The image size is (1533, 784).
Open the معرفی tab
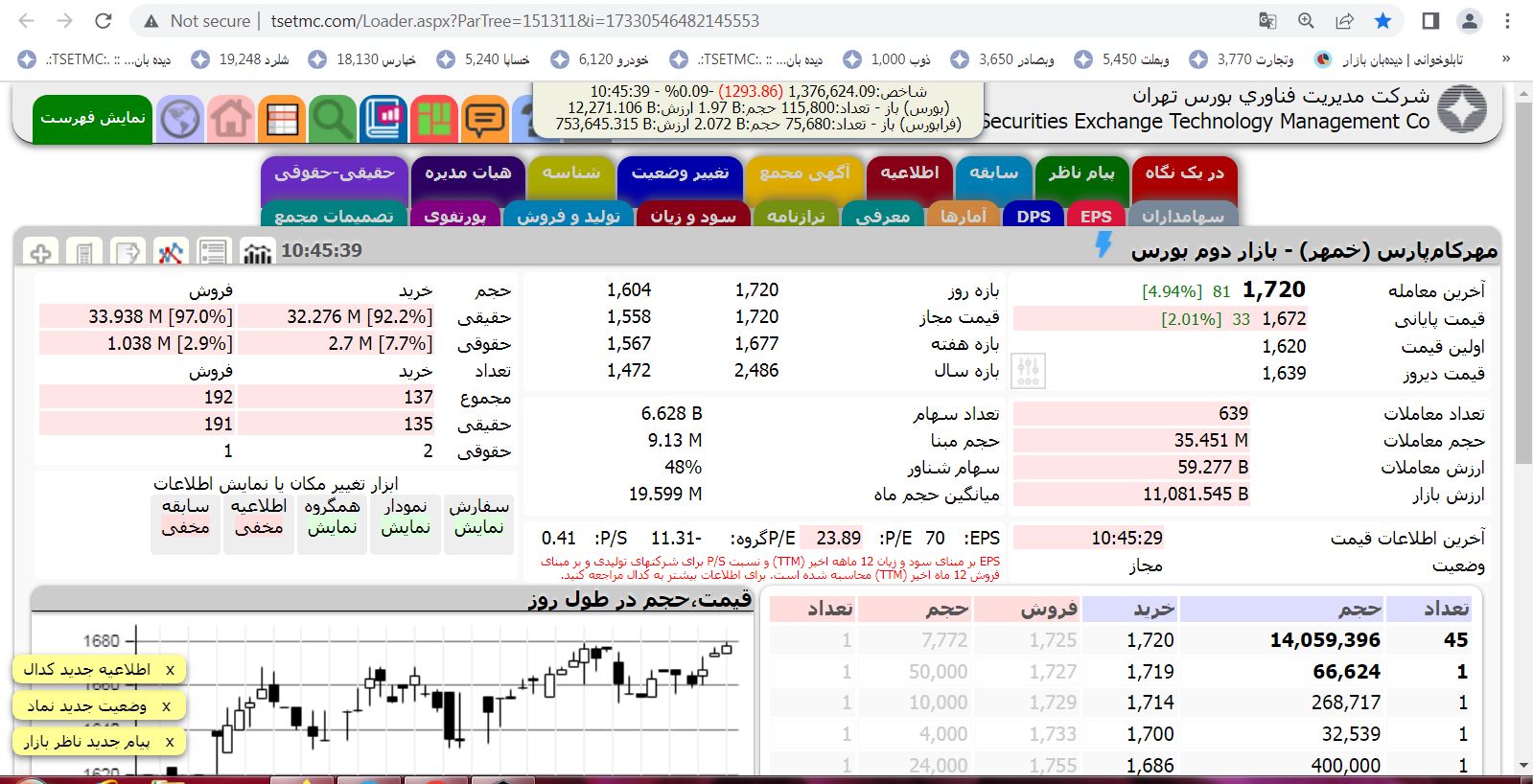click(x=882, y=216)
